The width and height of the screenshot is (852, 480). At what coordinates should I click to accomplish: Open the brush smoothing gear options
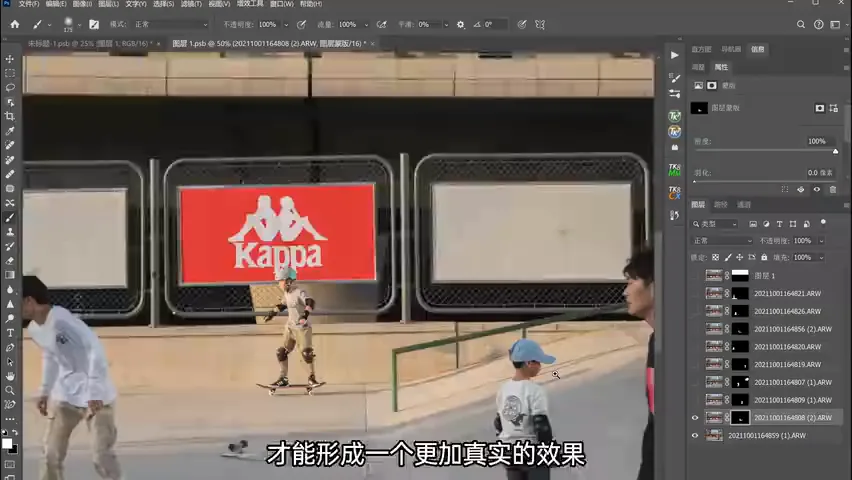click(461, 24)
